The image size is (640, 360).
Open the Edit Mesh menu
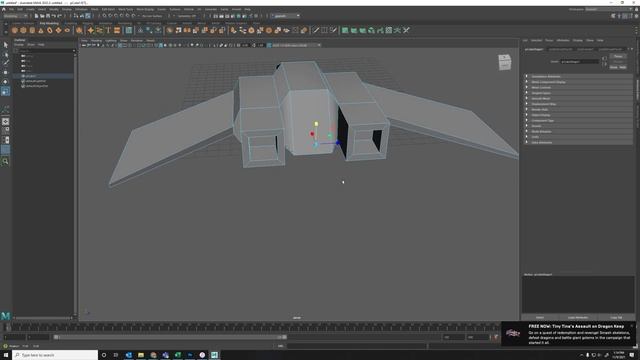click(x=108, y=9)
